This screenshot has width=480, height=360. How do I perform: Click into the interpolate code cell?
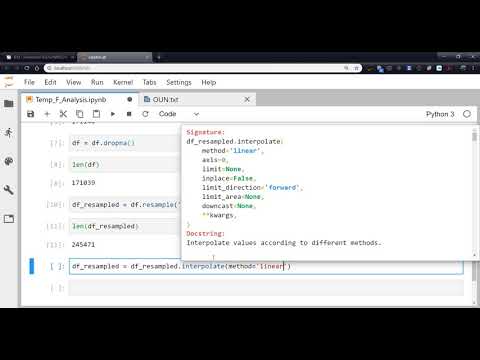(x=266, y=266)
